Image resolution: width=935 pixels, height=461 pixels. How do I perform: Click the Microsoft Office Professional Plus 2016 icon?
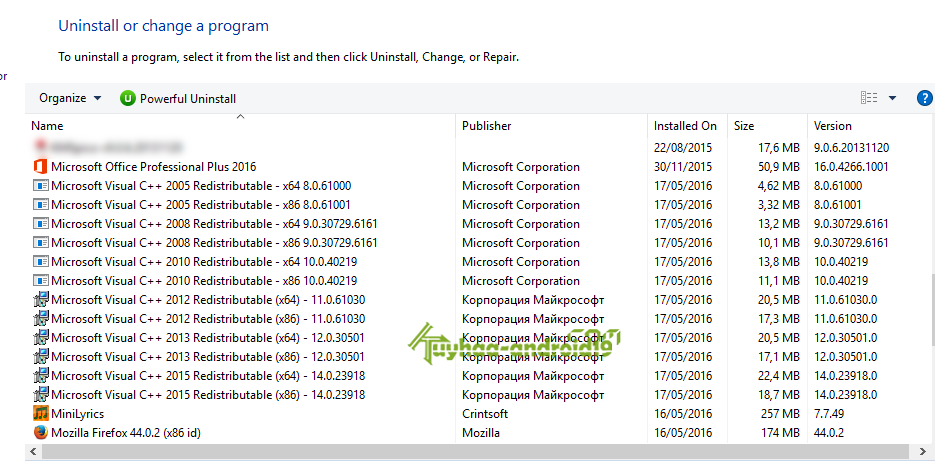(41, 167)
